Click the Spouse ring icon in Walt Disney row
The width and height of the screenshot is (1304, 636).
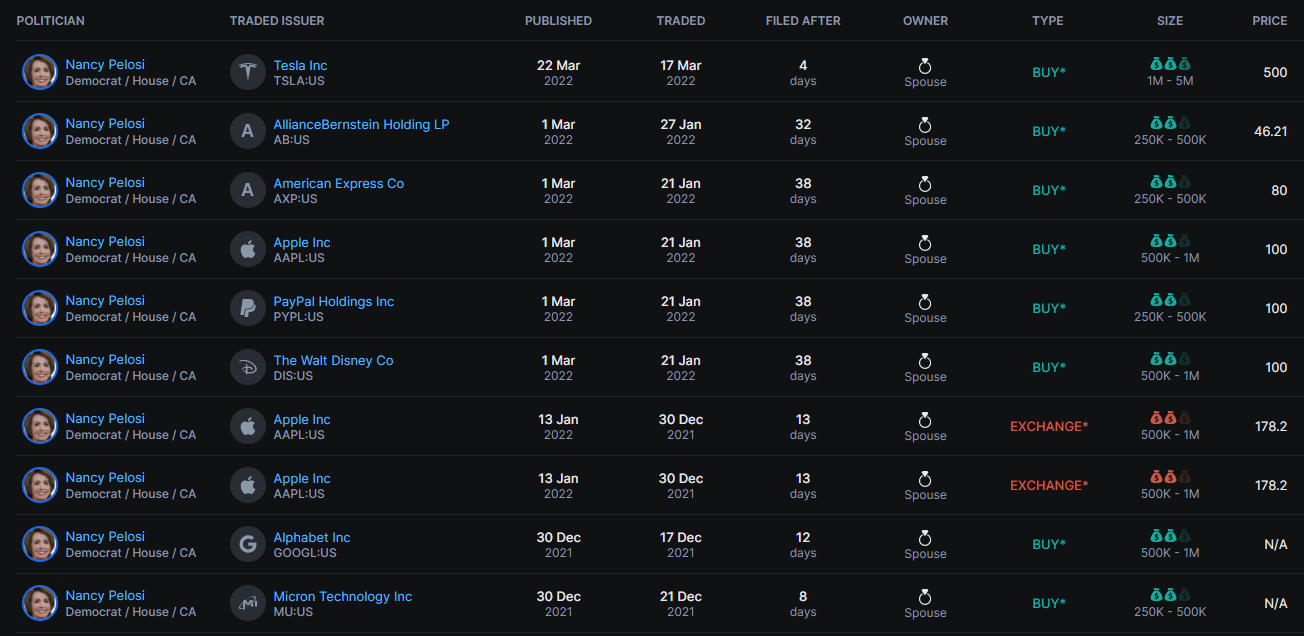pos(925,361)
